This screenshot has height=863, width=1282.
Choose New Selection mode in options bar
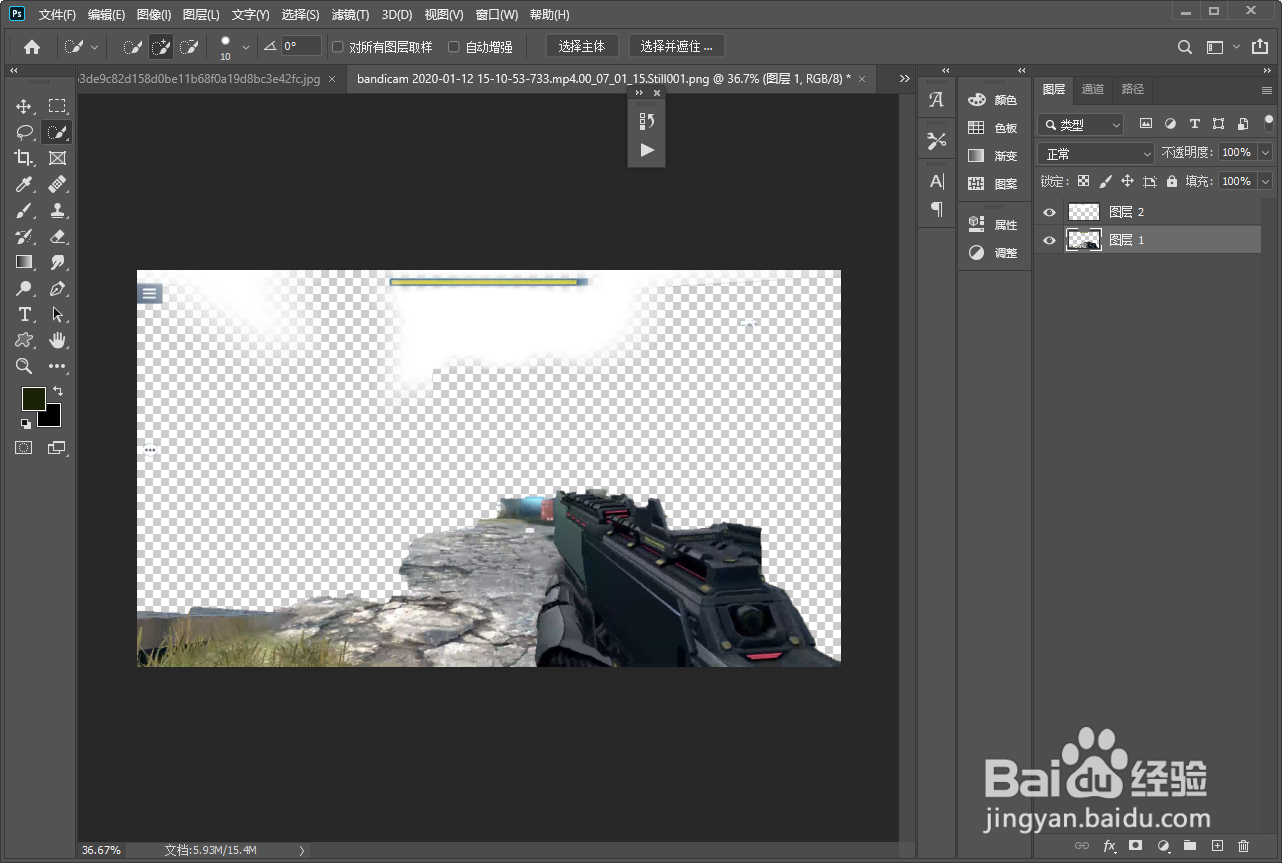pyautogui.click(x=132, y=47)
